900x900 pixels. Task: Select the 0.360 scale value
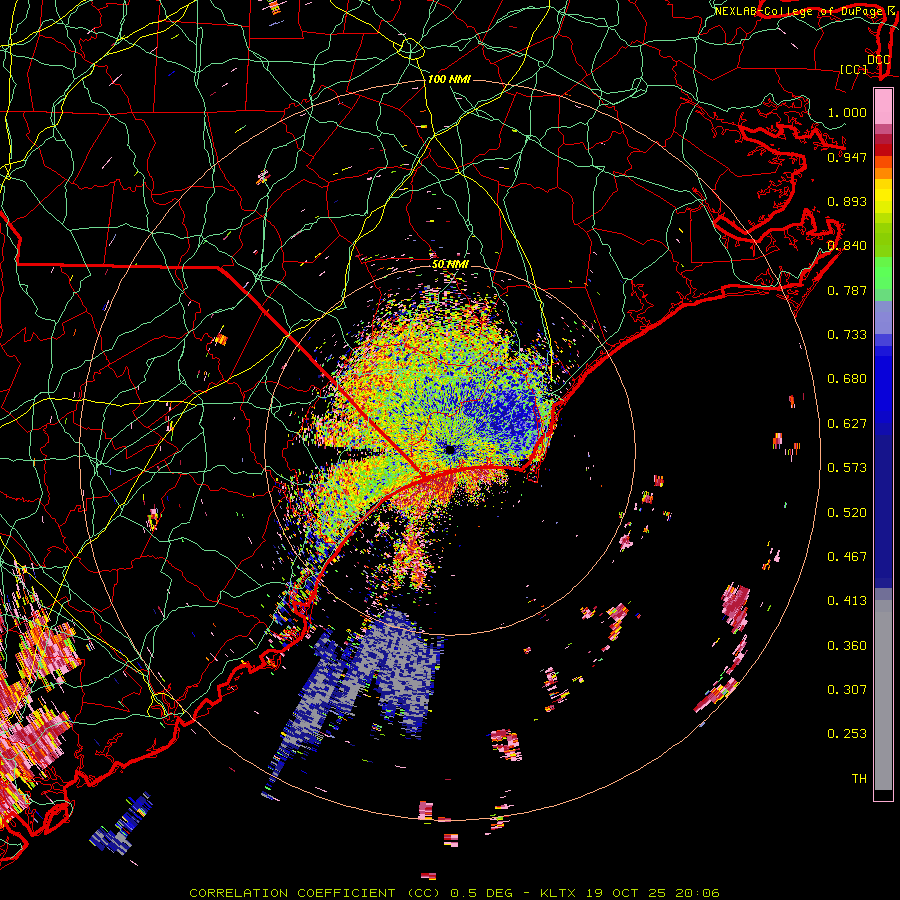click(847, 646)
